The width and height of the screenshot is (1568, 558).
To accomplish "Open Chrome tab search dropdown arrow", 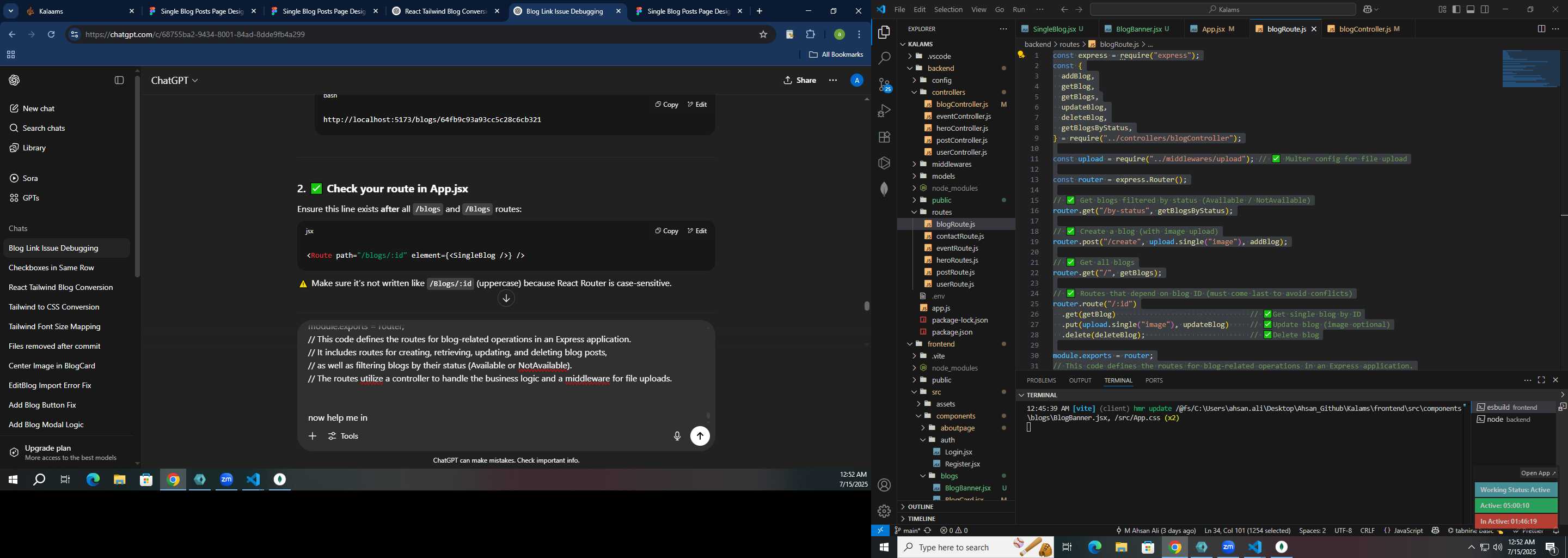I will pos(11,11).
